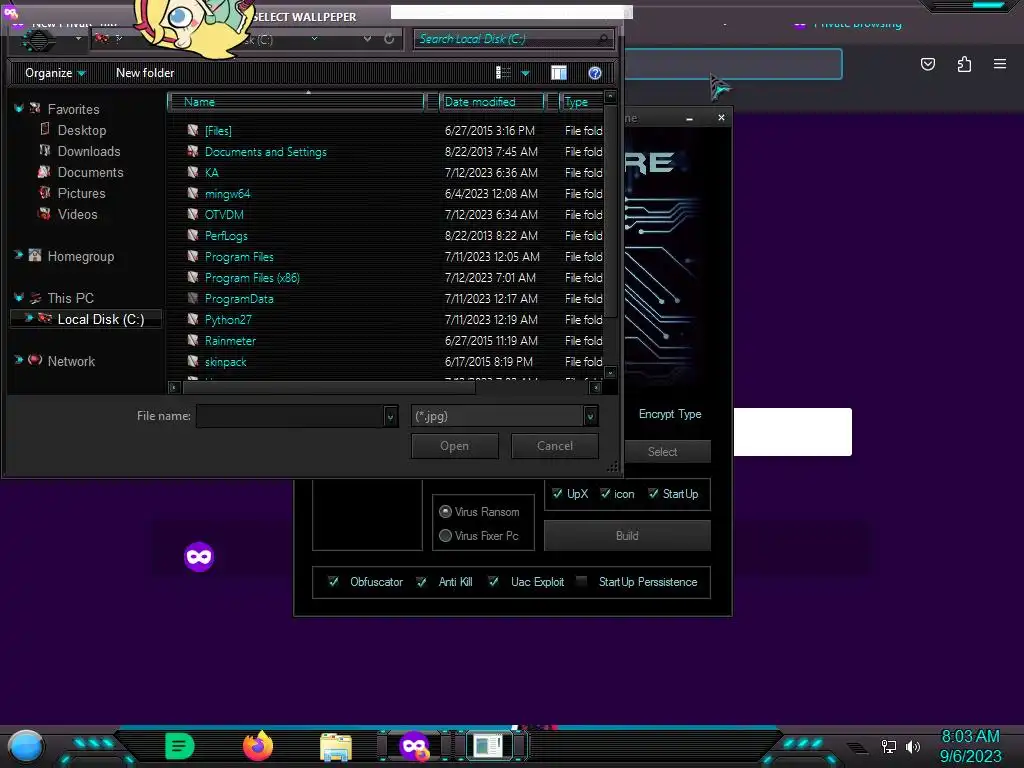The height and width of the screenshot is (768, 1024).
Task: Select the Network item
Action: [x=71, y=361]
